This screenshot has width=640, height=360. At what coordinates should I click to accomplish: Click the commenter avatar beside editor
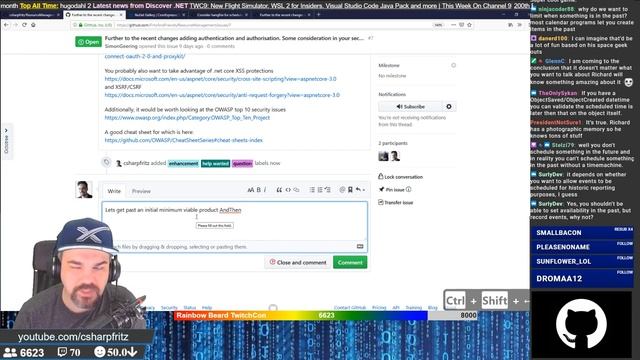pos(84,189)
